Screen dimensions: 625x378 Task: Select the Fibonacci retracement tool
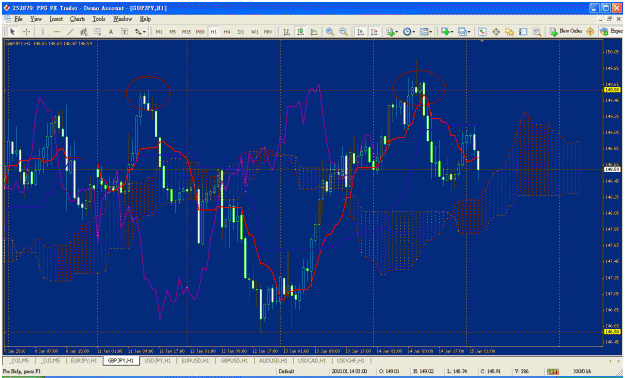coord(97,32)
